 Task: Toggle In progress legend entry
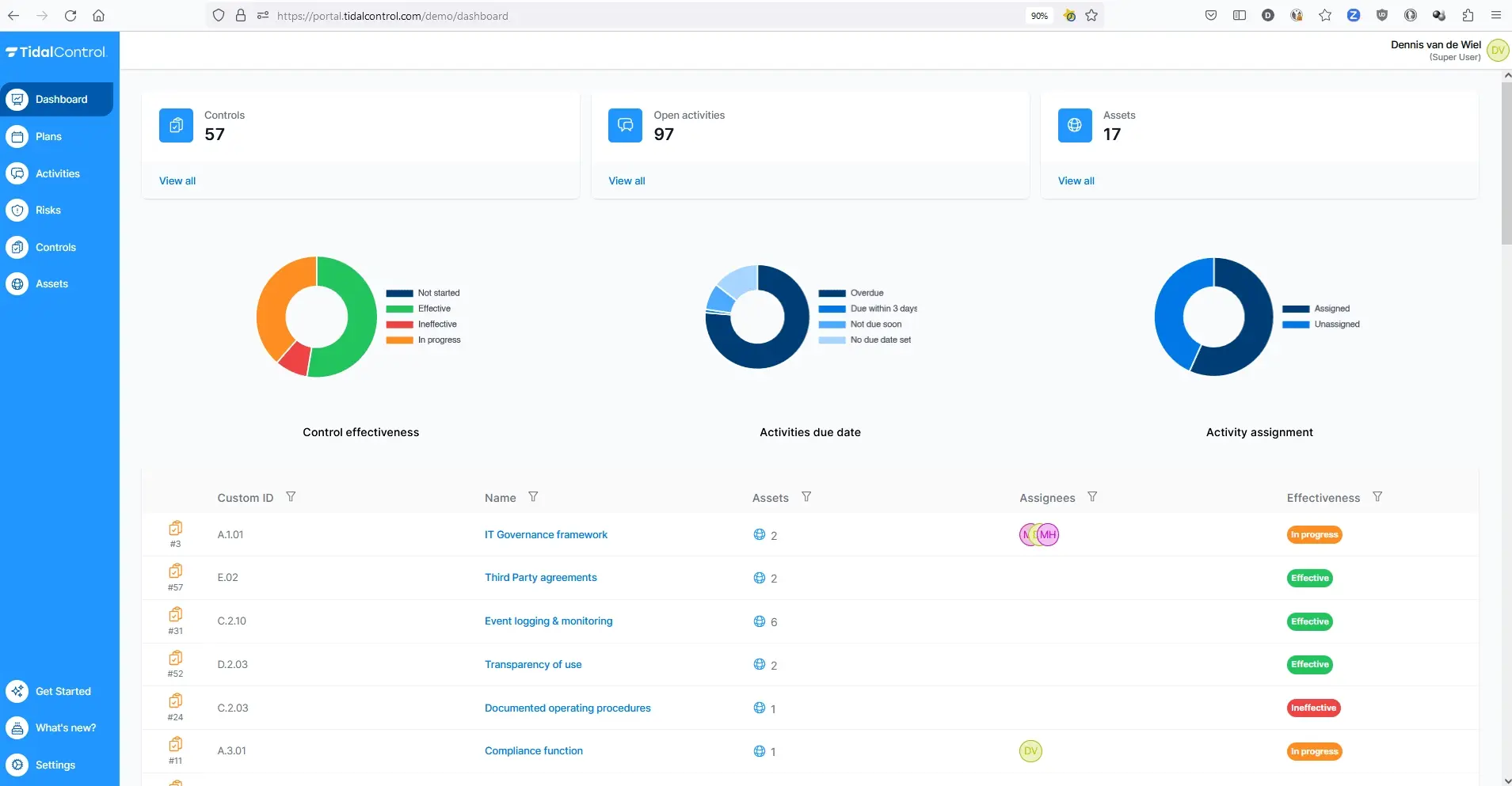[423, 340]
